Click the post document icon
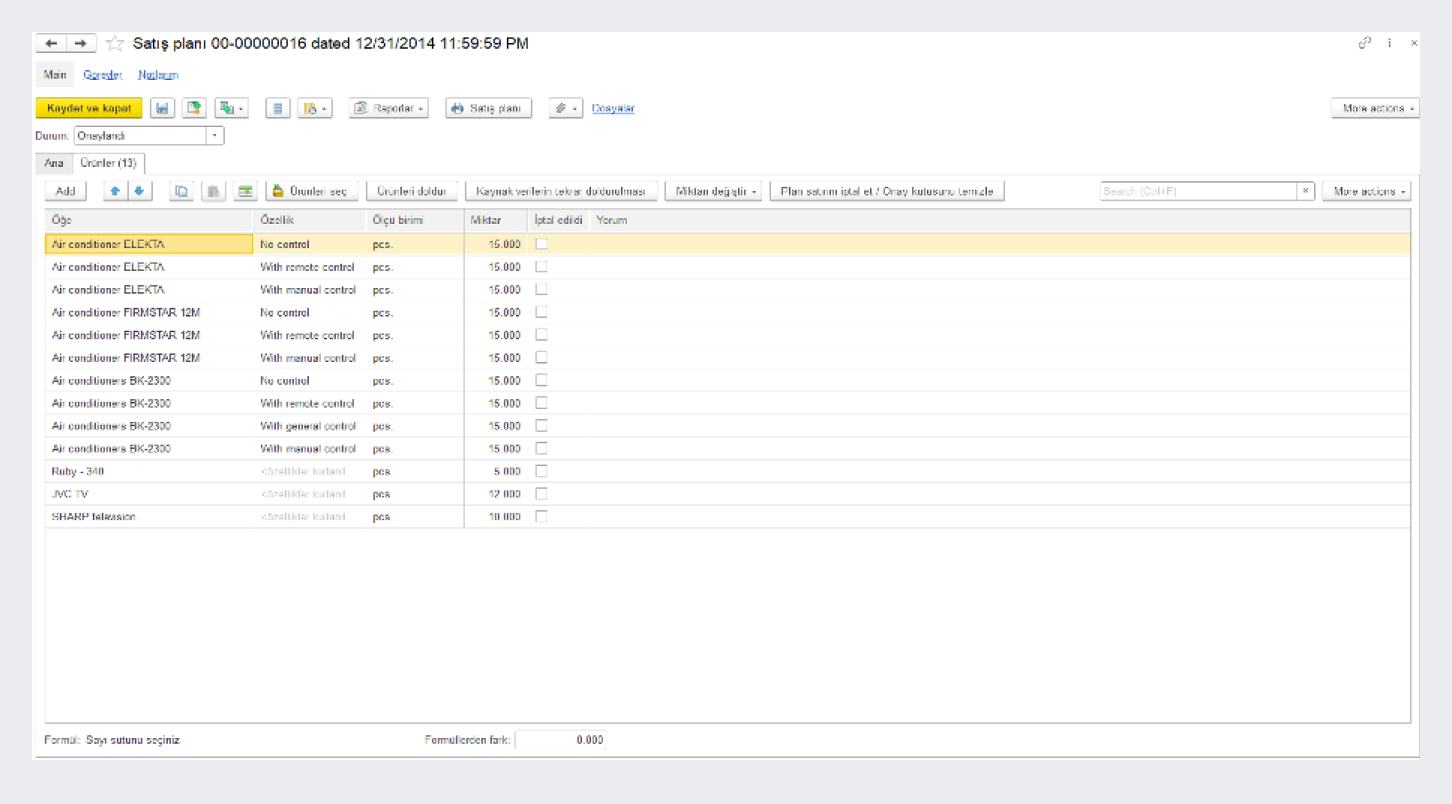Image resolution: width=1452 pixels, height=804 pixels. pyautogui.click(x=194, y=108)
